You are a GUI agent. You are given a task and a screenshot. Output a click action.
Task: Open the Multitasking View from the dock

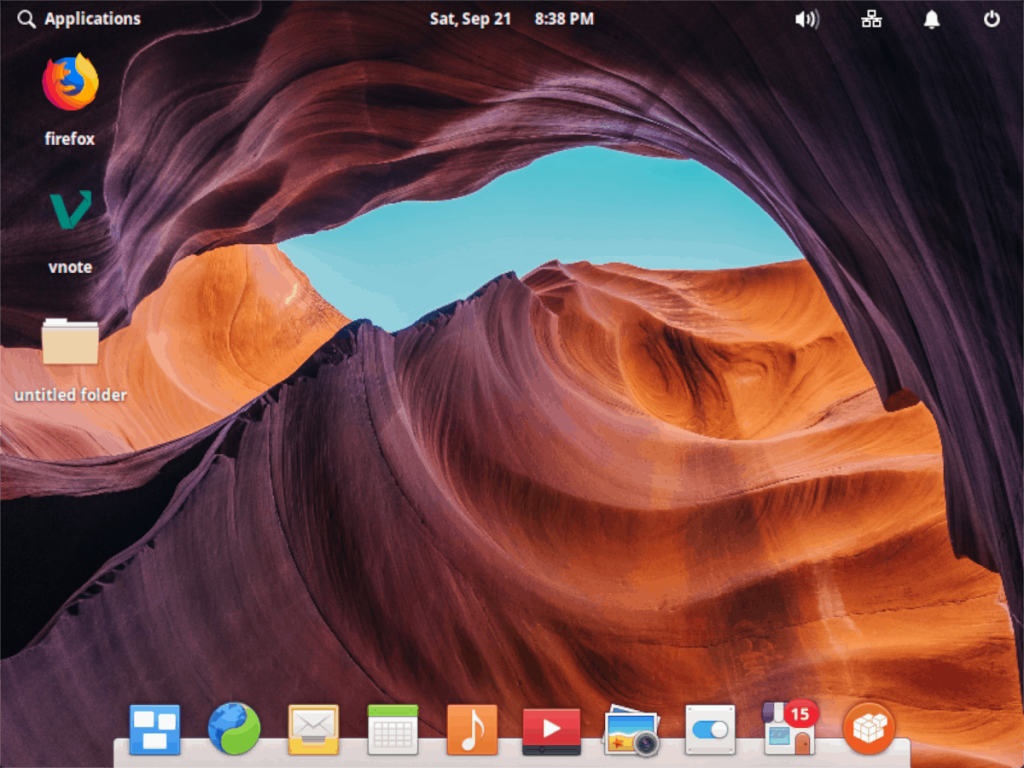pos(153,729)
